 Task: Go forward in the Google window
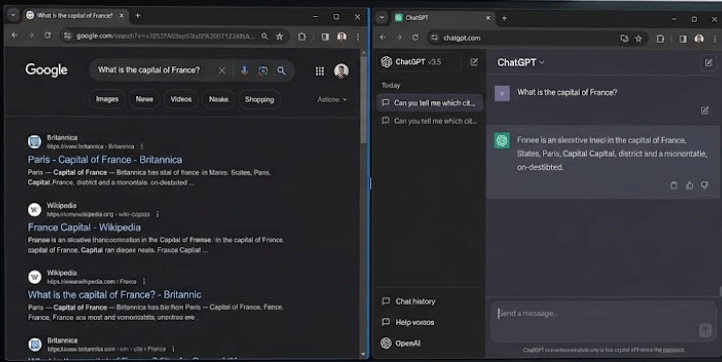[30, 35]
